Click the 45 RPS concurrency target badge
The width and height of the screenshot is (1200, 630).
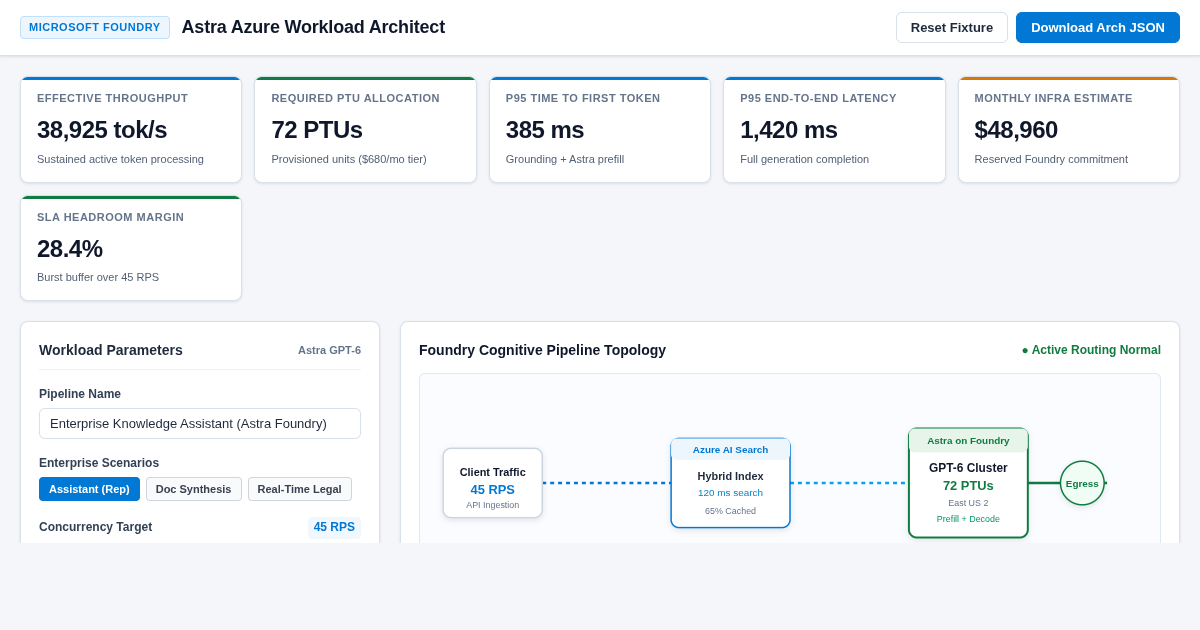click(x=334, y=527)
